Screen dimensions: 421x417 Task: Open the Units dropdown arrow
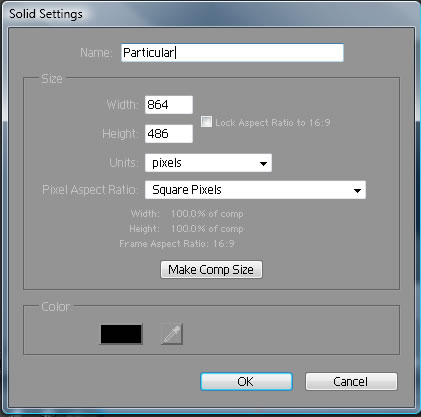[x=263, y=163]
